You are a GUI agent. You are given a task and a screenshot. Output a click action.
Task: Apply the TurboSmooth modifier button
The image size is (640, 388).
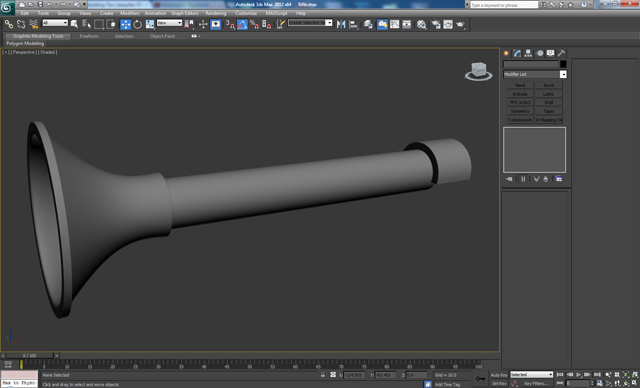point(520,120)
